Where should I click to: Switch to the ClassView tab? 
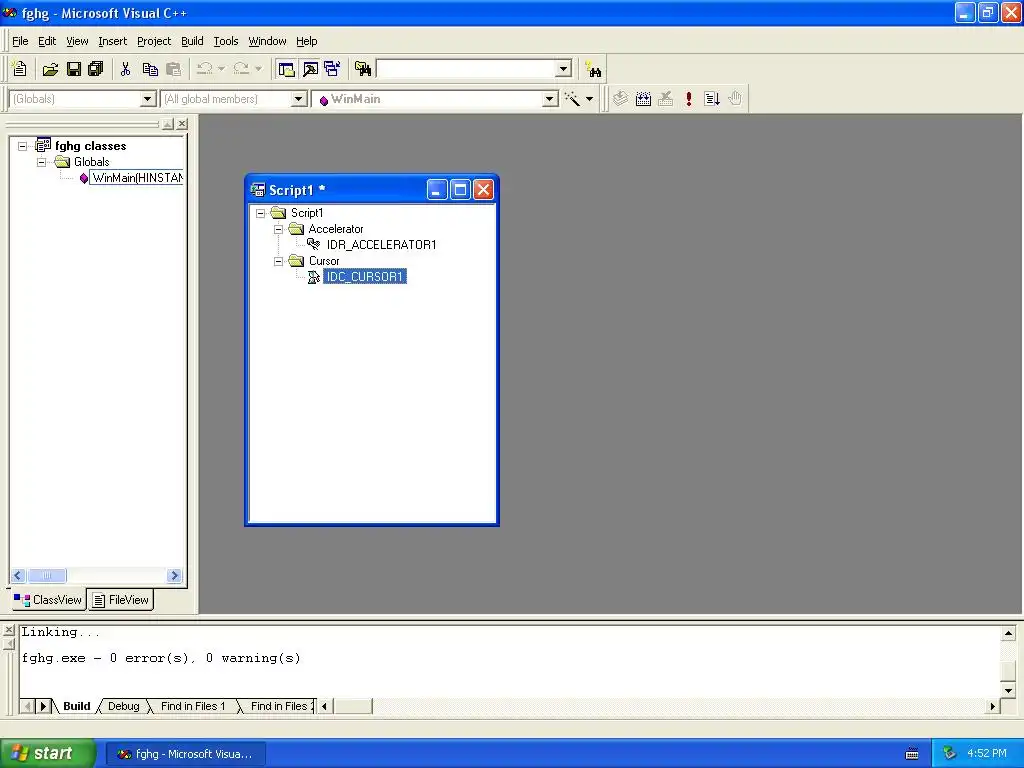point(48,600)
